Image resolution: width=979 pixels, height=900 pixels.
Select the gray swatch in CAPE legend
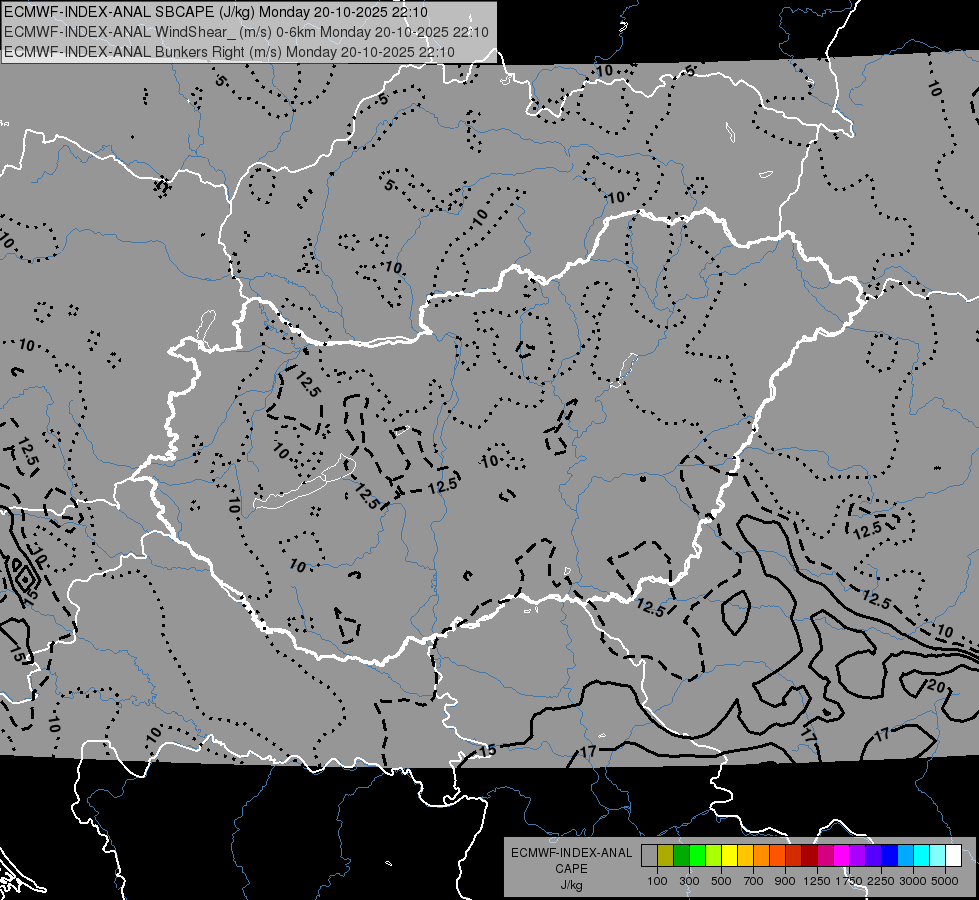649,855
